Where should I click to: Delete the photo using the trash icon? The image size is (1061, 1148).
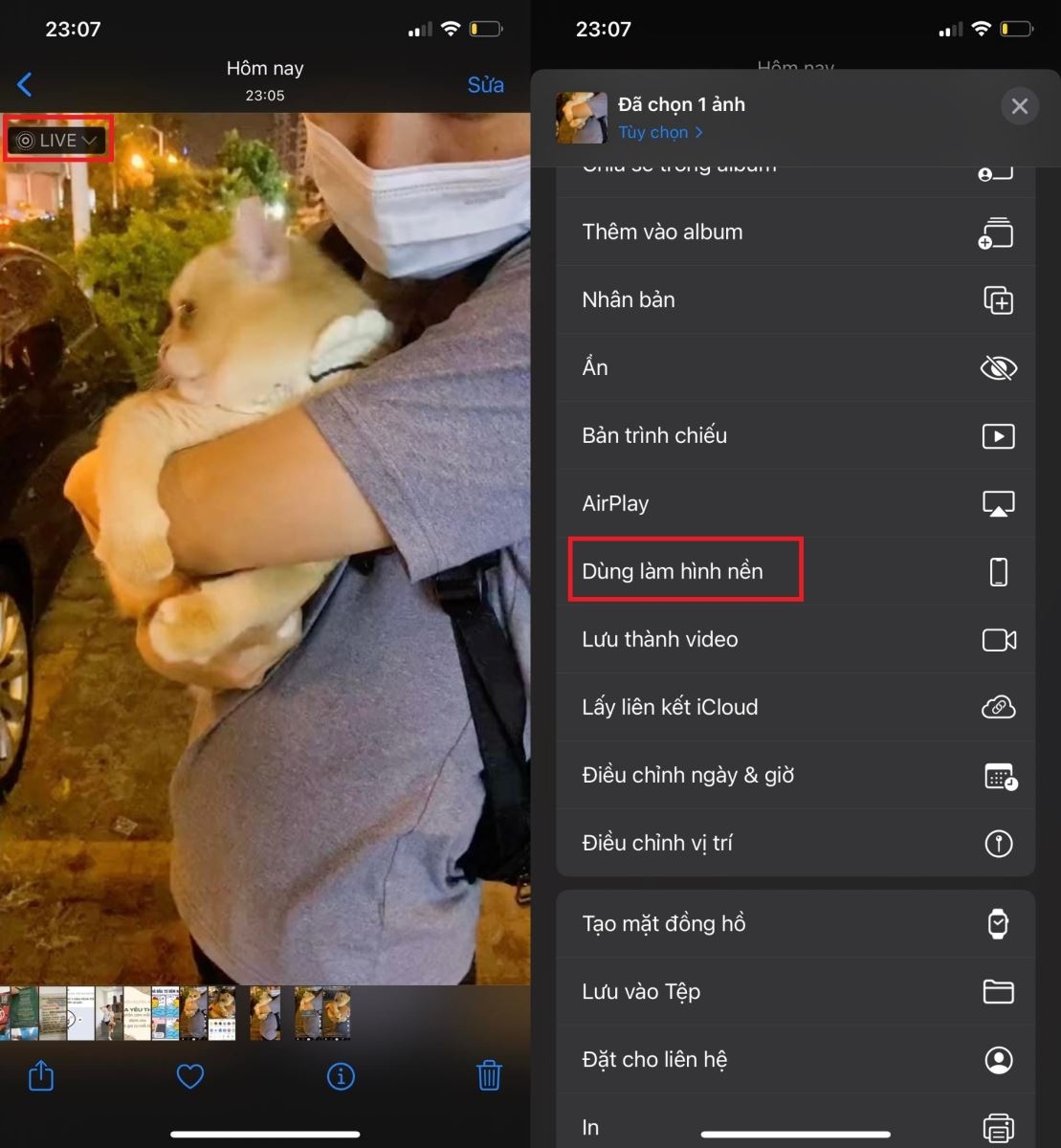(x=490, y=1075)
